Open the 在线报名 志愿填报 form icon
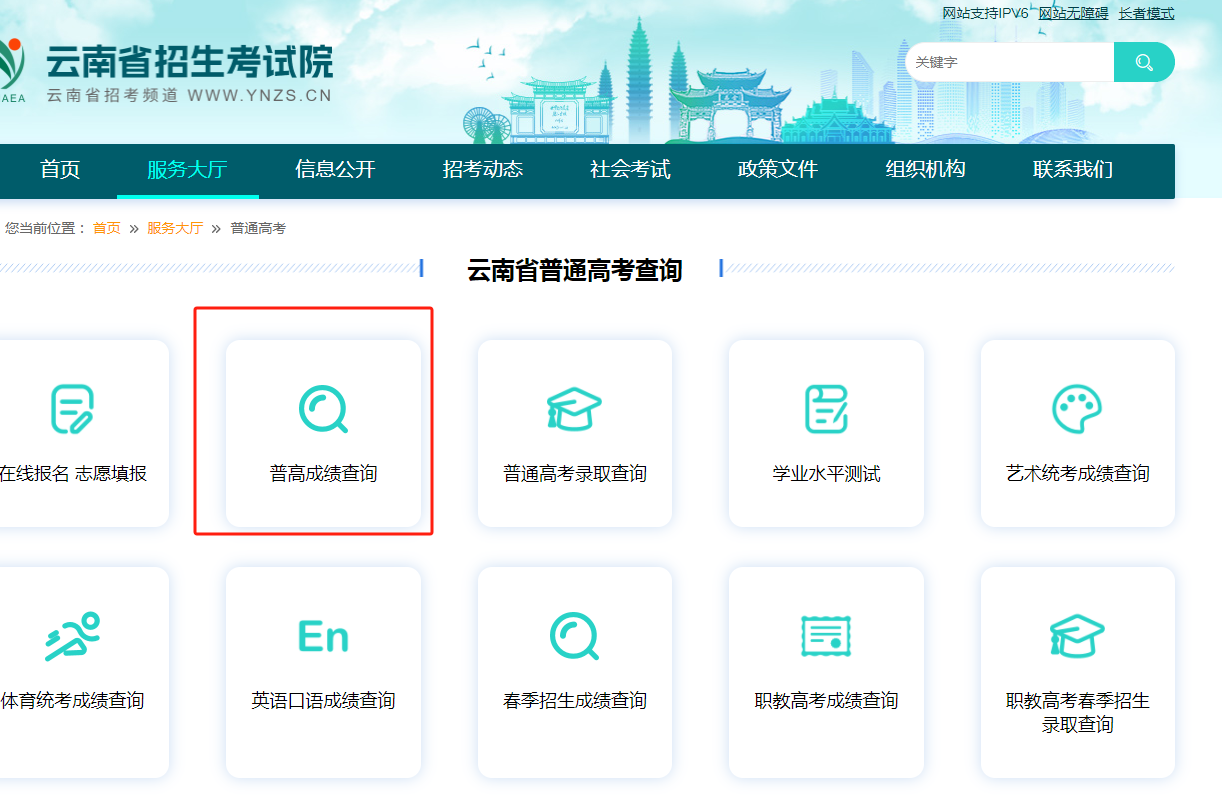 click(72, 409)
